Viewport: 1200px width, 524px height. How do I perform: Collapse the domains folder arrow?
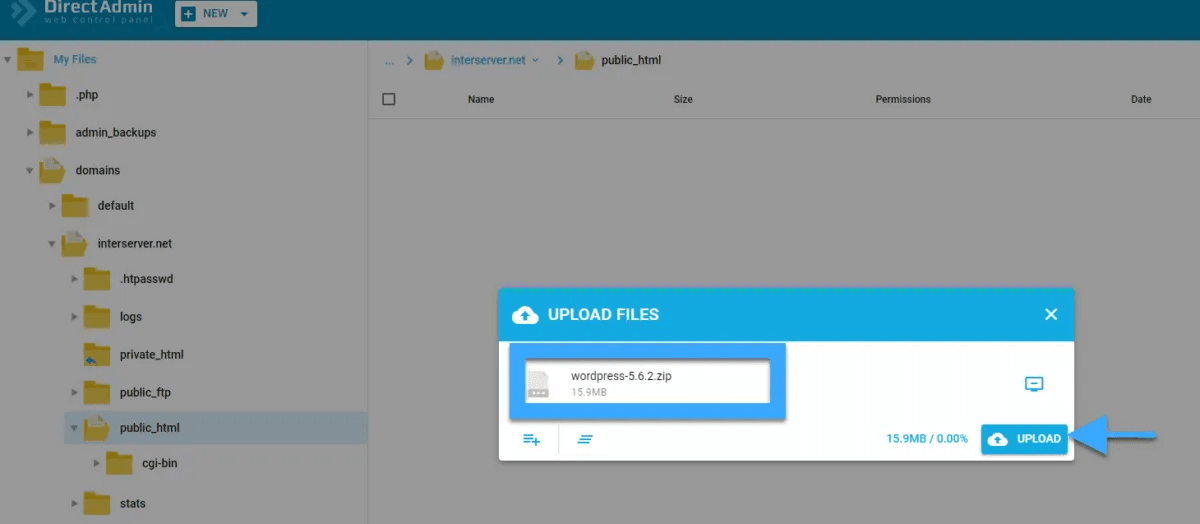click(x=30, y=170)
